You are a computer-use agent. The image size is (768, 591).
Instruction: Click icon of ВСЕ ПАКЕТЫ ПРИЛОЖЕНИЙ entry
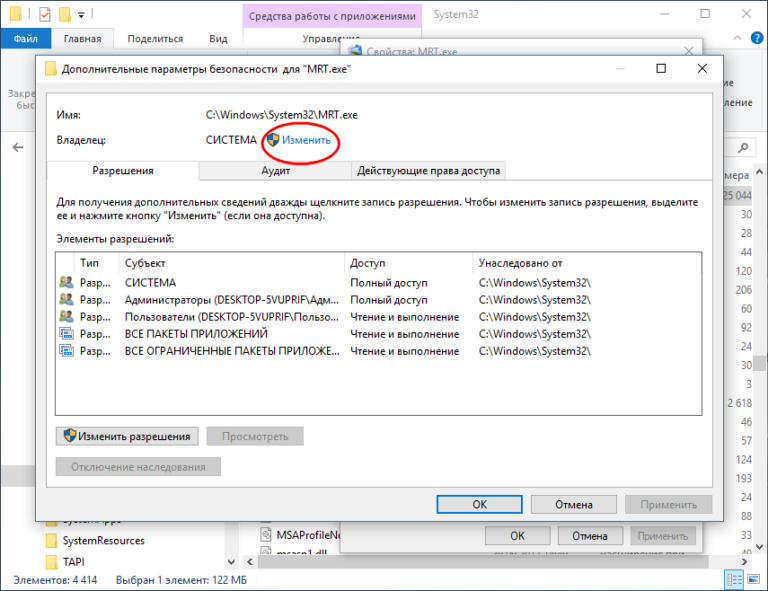pos(67,334)
